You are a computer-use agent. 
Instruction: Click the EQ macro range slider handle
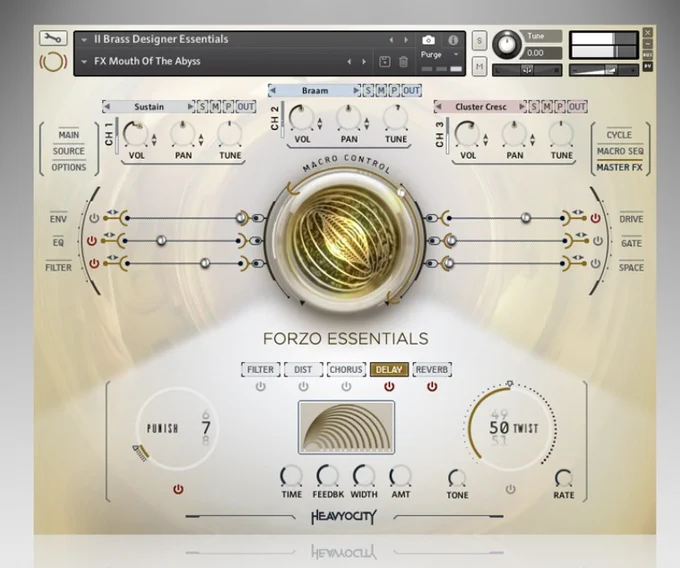click(x=161, y=240)
